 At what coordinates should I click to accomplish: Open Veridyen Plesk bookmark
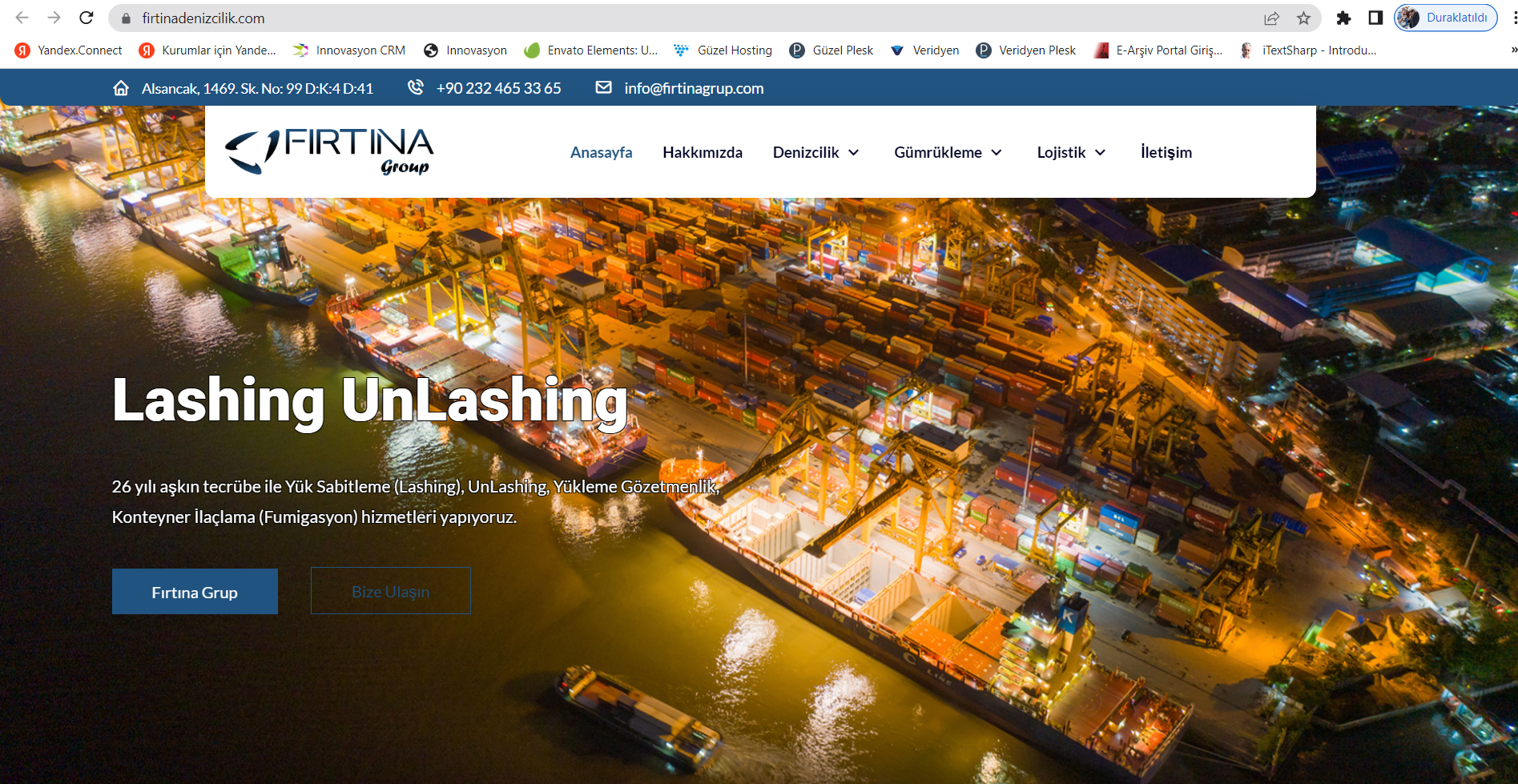1026,50
